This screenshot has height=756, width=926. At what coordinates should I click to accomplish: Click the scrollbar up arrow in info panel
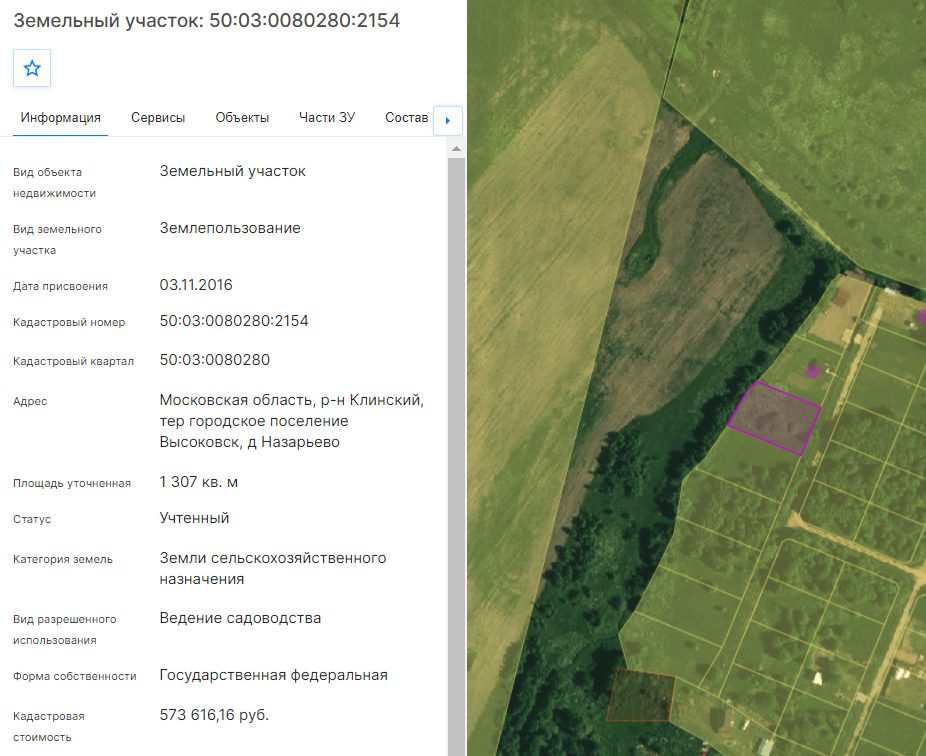(x=456, y=149)
